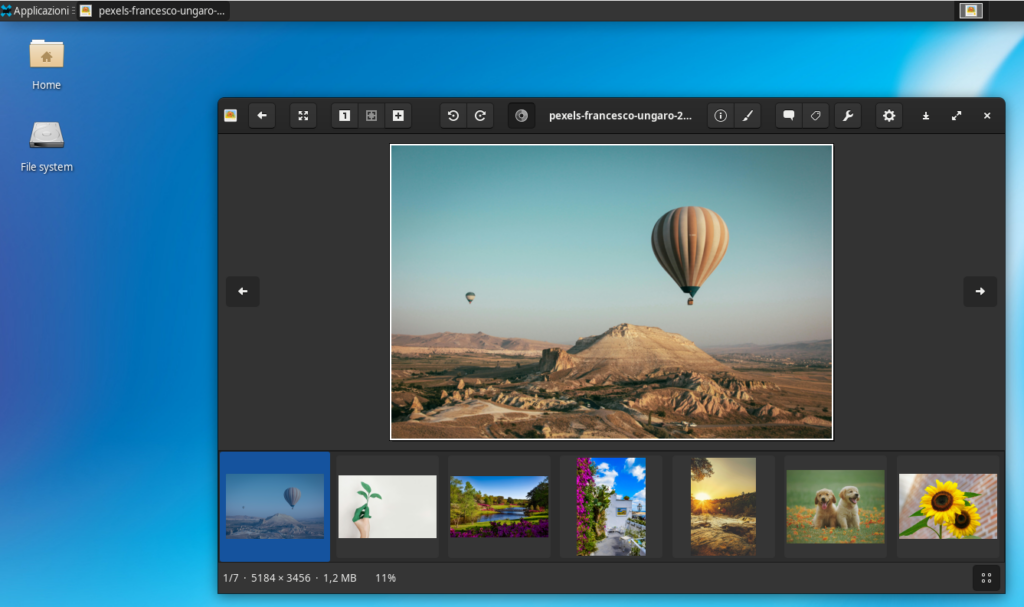This screenshot has width=1024, height=607.
Task: Open the wrench tools menu
Action: point(848,115)
